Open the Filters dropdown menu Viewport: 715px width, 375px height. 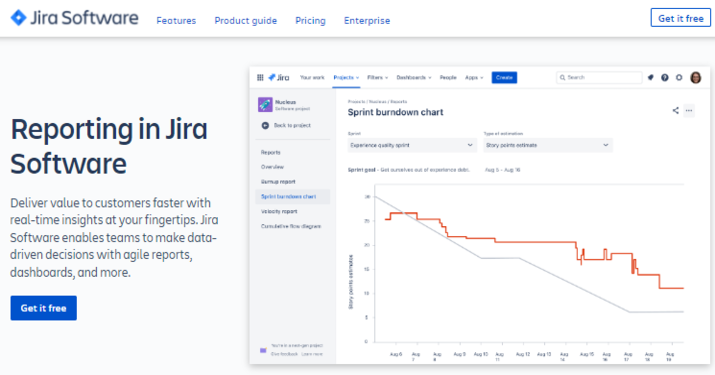378,78
